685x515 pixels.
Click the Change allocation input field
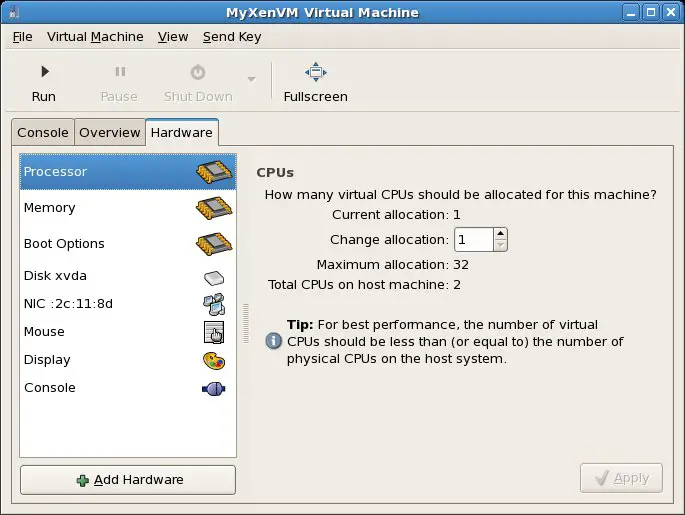click(473, 240)
